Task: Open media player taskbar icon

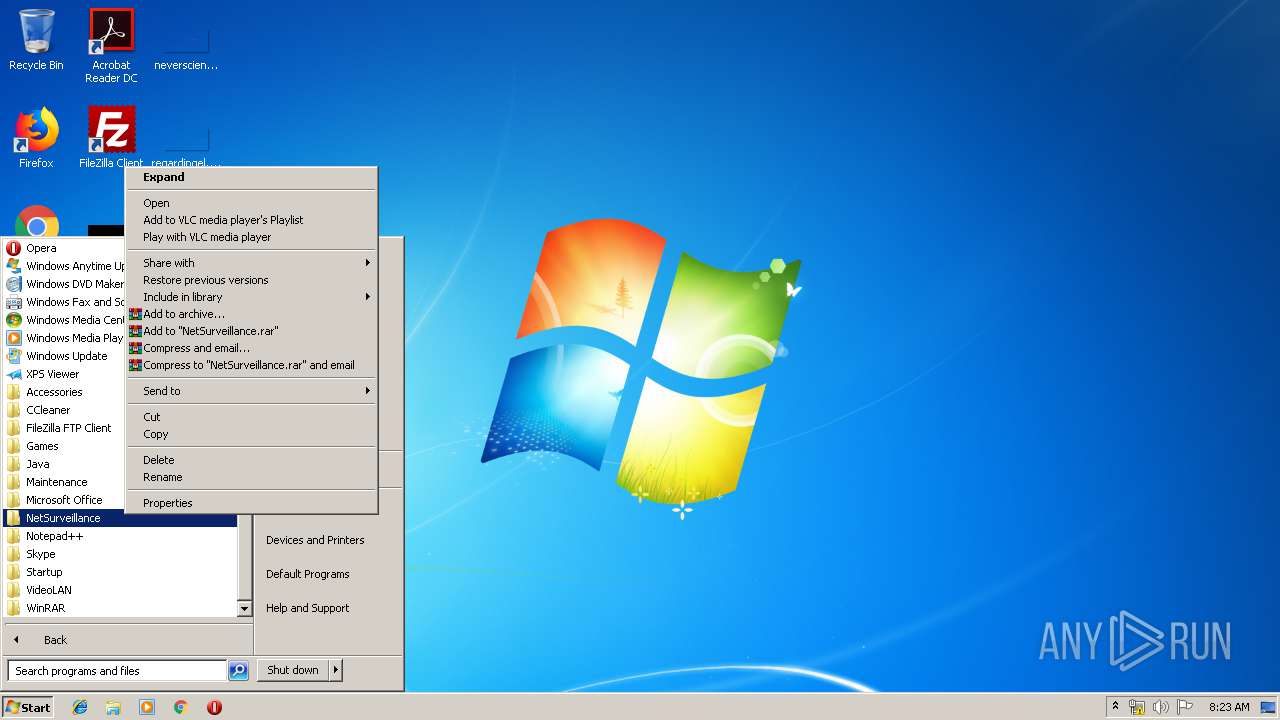Action: coord(147,707)
